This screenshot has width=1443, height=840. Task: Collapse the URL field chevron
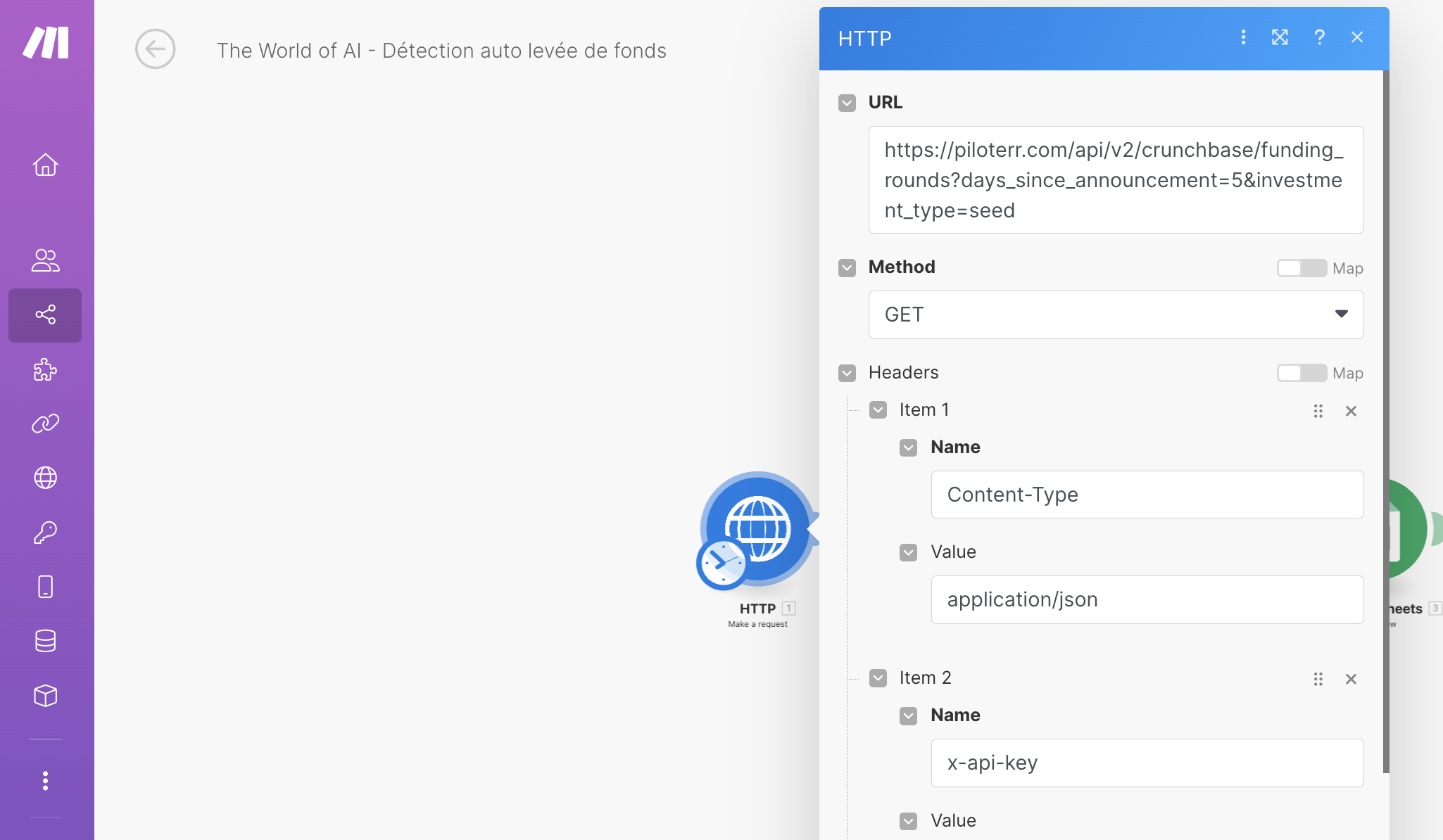click(847, 103)
